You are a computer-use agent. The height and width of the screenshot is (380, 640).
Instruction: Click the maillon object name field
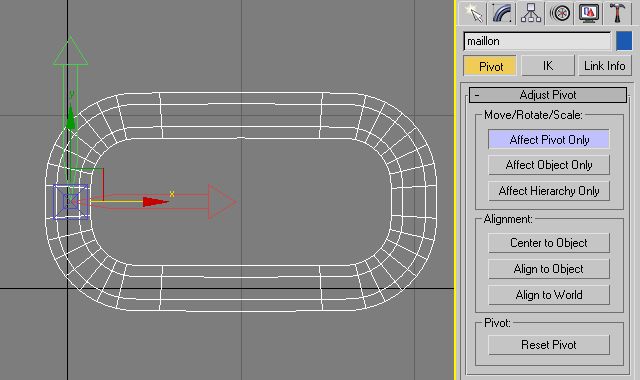pos(537,41)
